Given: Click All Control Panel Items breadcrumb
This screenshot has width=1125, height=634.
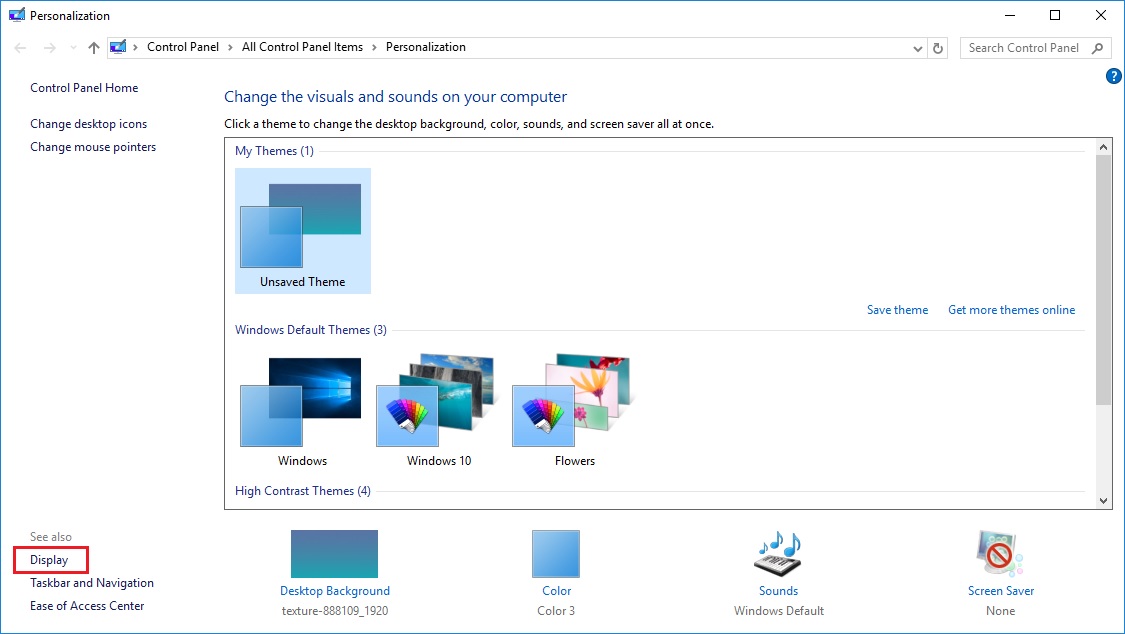Looking at the screenshot, I should tap(302, 47).
